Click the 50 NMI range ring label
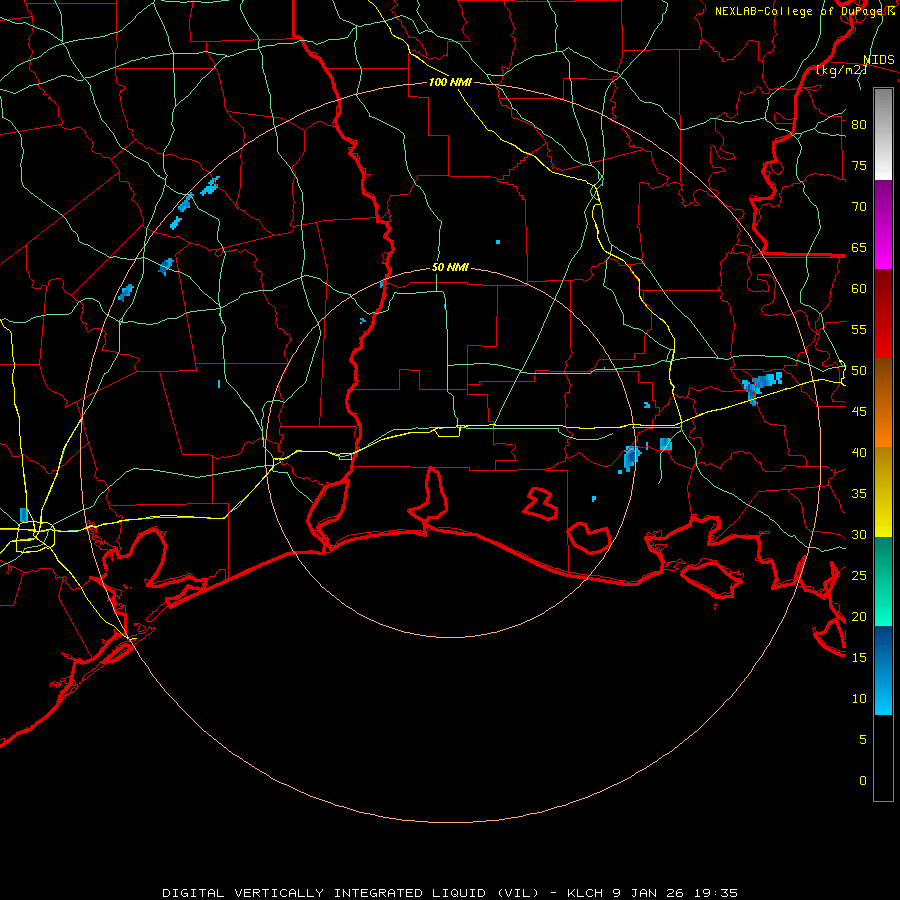The width and height of the screenshot is (900, 900). tap(450, 267)
